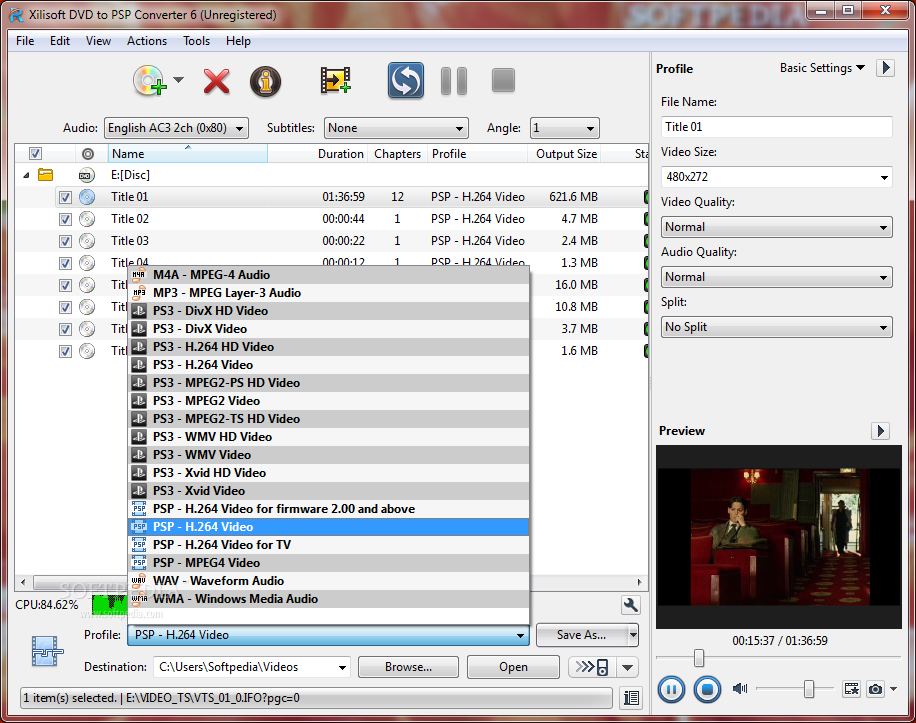Click the log list icon beside status bar
The height and width of the screenshot is (723, 916).
click(x=632, y=698)
